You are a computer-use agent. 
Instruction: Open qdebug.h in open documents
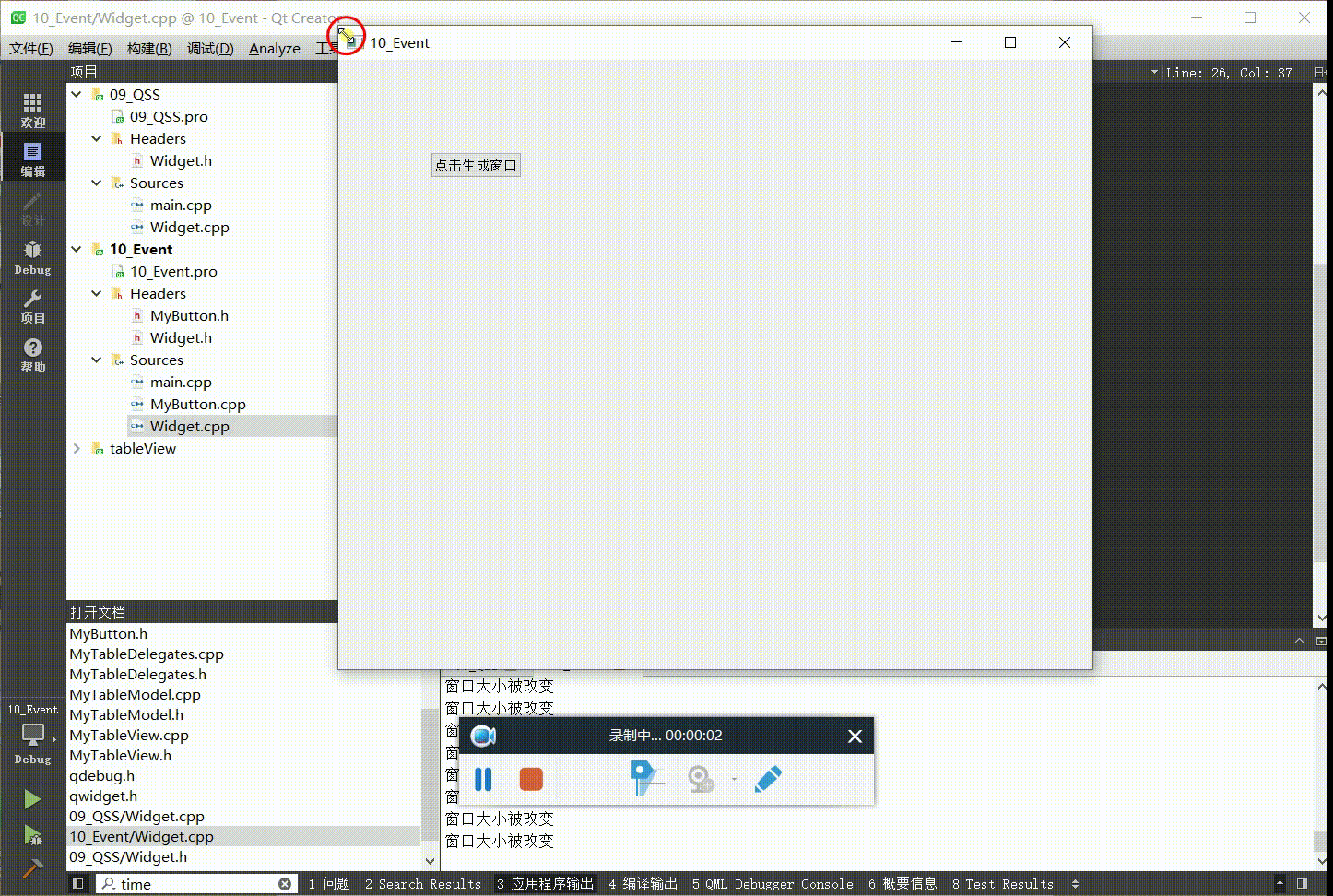point(101,775)
